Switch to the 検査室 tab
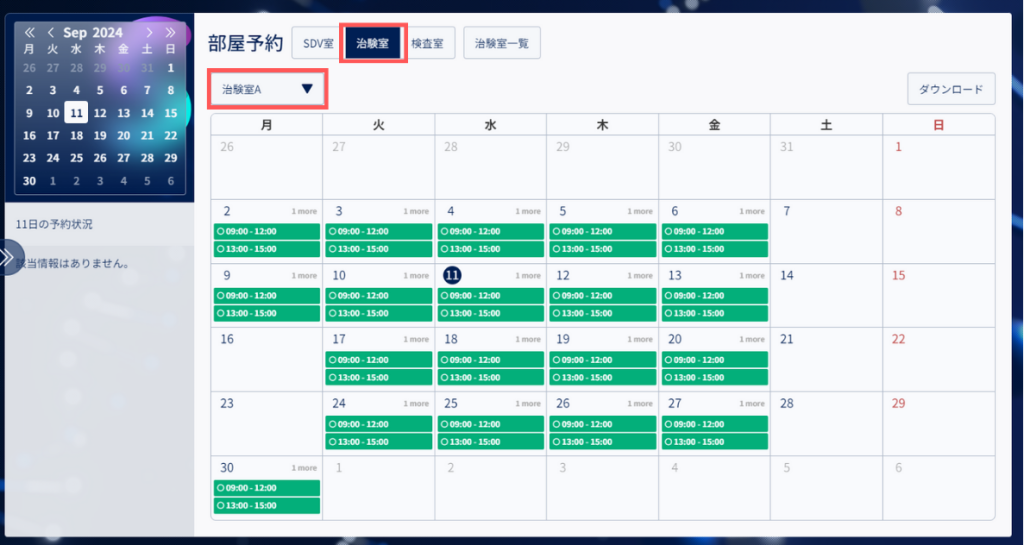This screenshot has height=545, width=1024. (428, 44)
